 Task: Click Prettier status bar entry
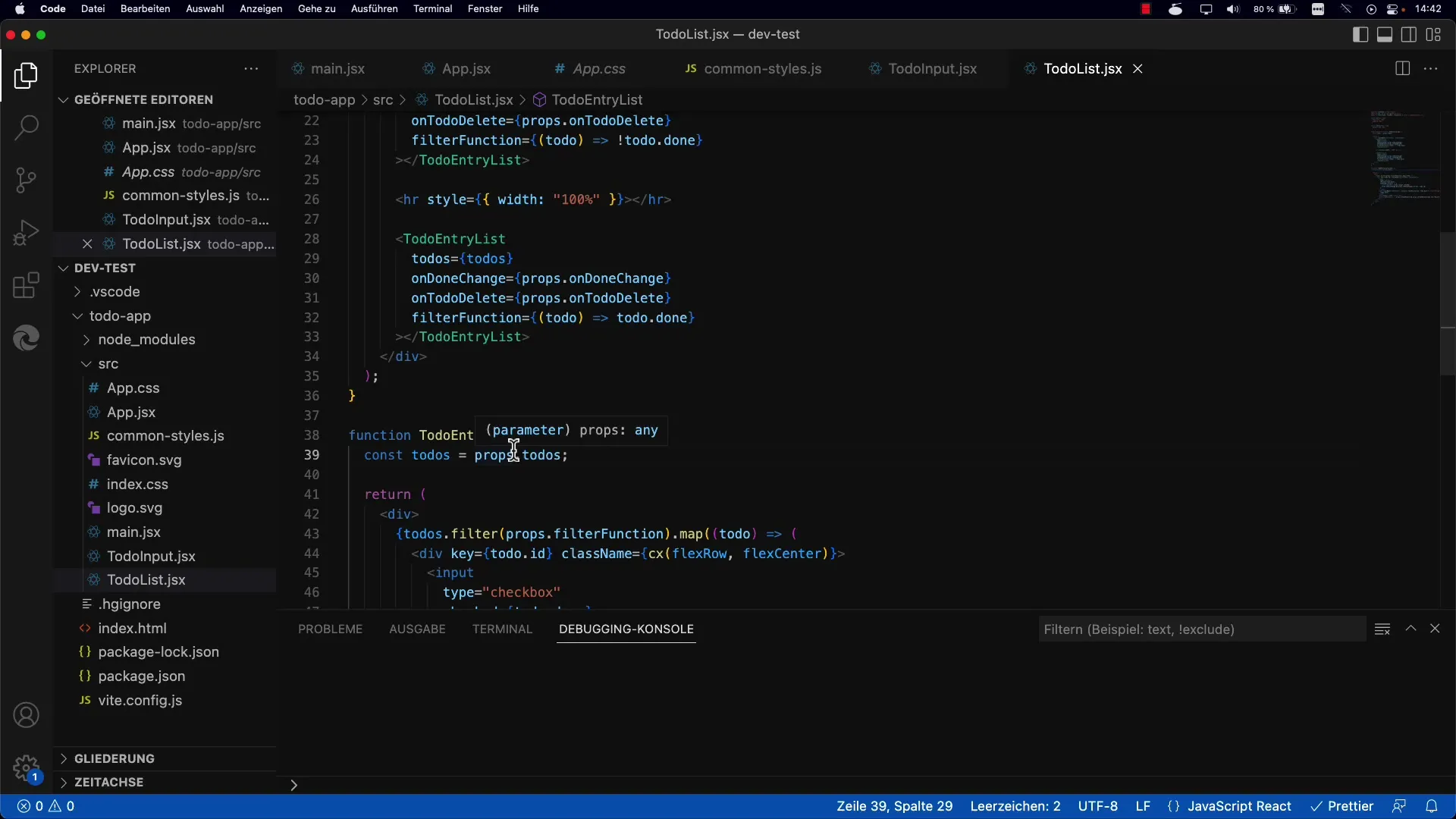click(x=1342, y=806)
